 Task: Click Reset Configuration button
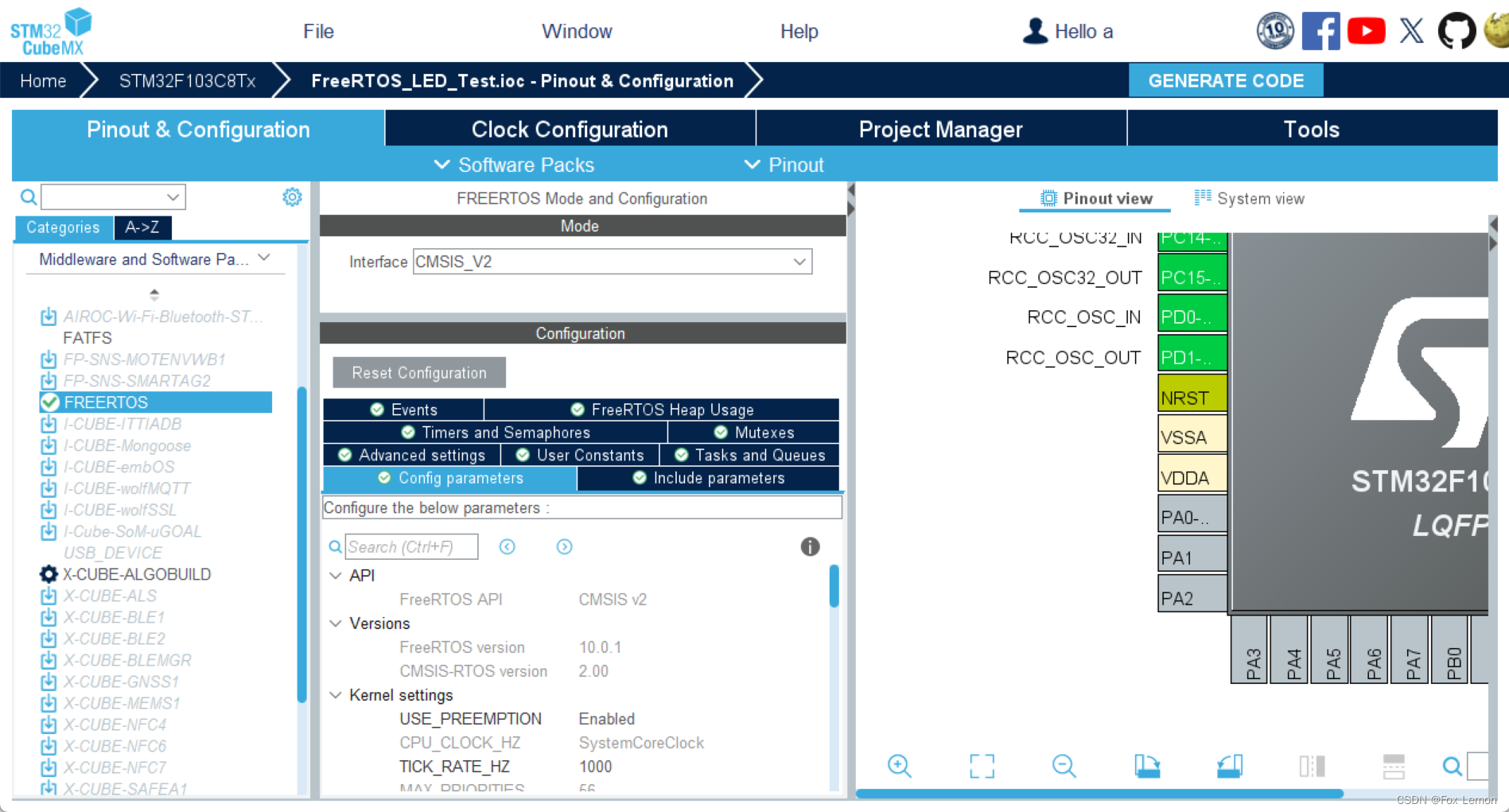click(419, 373)
